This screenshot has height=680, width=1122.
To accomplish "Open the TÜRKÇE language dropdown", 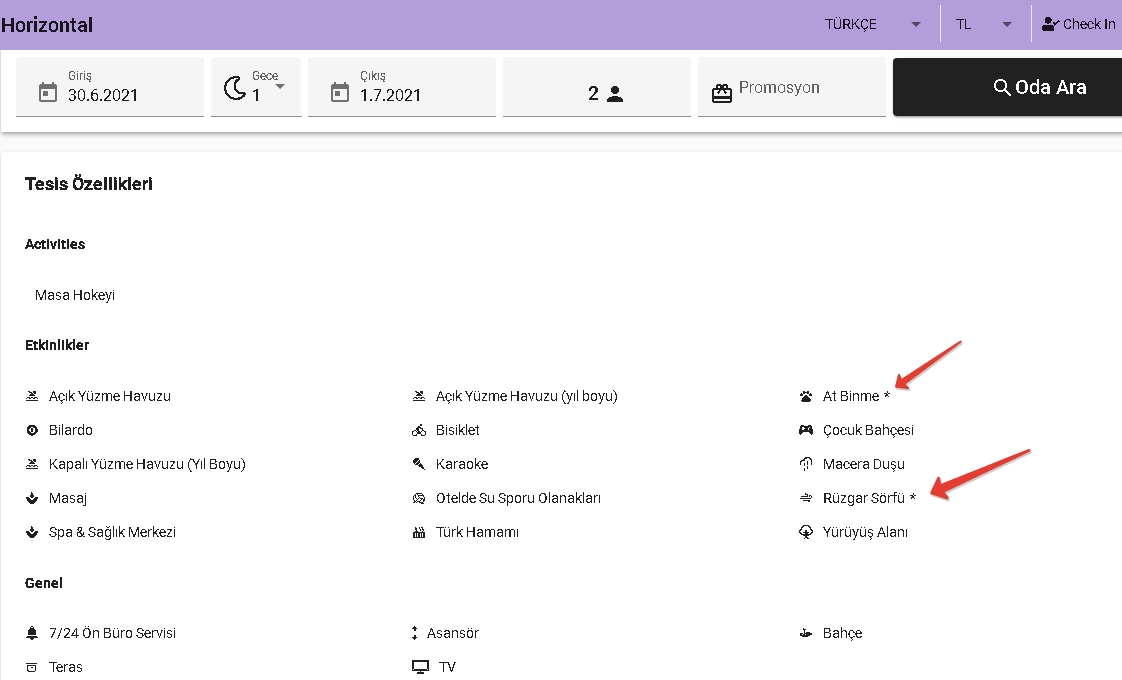I will 871,24.
